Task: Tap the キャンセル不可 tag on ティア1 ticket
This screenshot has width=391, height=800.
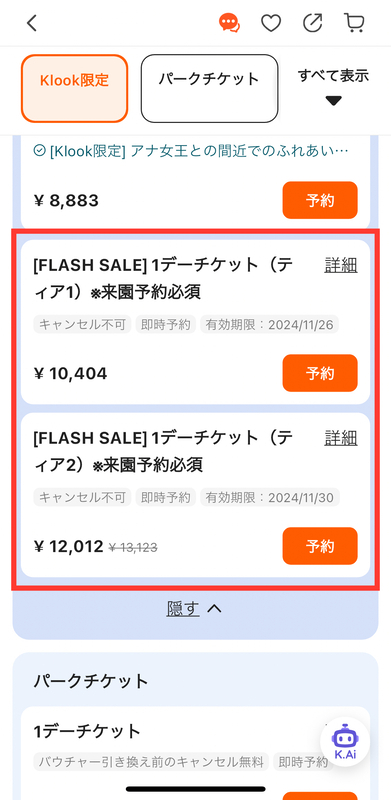Action: (x=82, y=324)
